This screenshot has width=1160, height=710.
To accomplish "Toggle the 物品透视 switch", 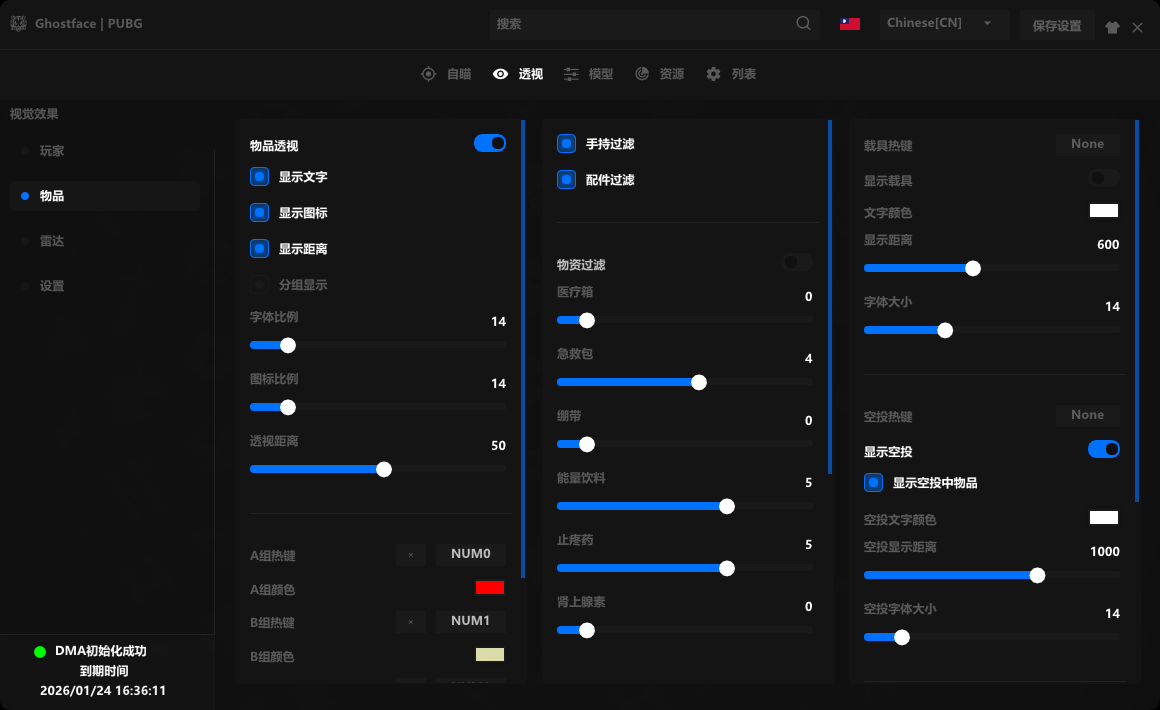I will click(490, 144).
